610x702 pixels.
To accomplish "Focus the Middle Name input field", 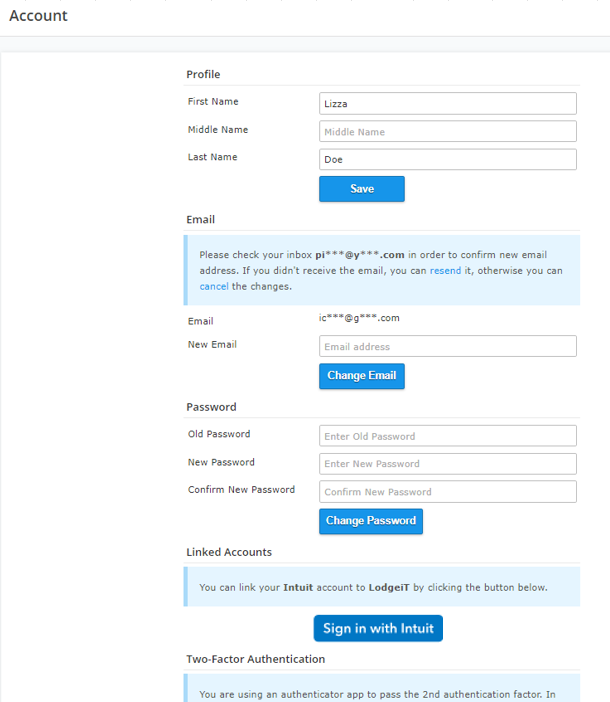I will point(448,131).
